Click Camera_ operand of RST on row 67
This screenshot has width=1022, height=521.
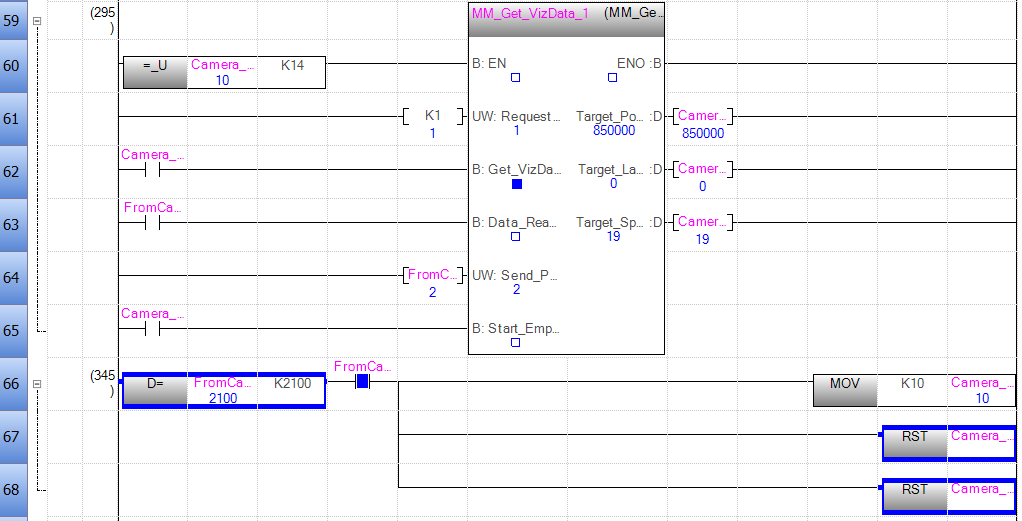[982, 436]
